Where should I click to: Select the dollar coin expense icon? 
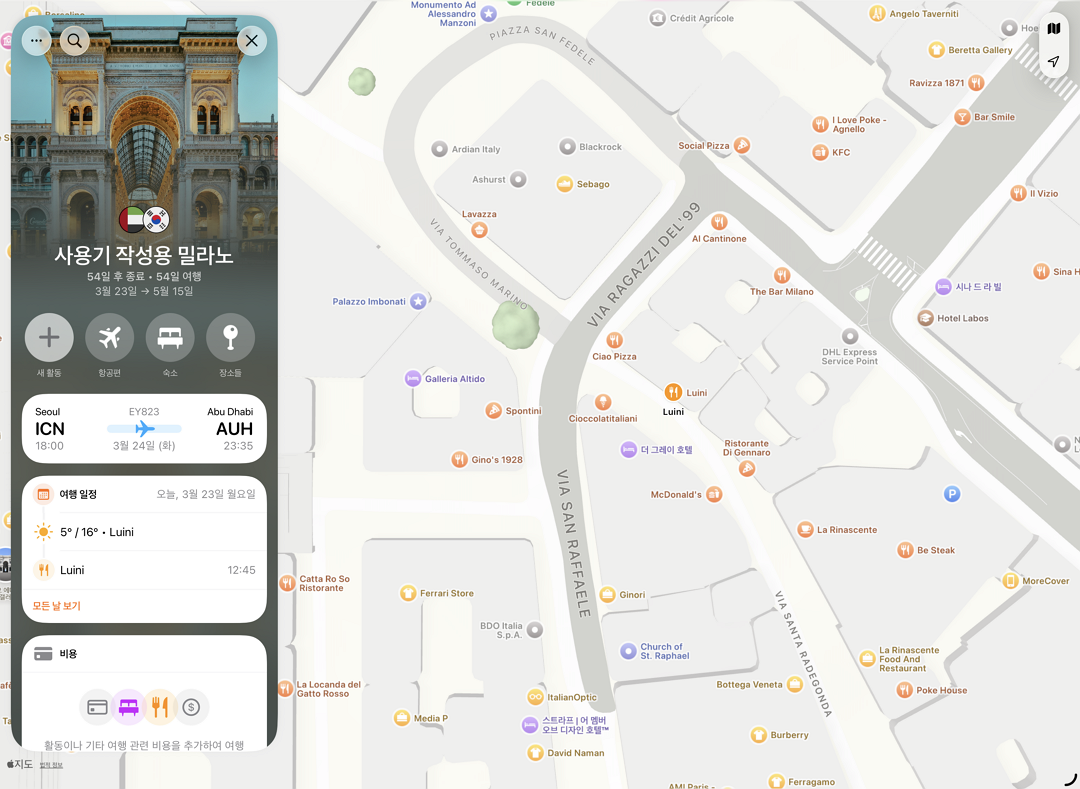(x=191, y=707)
